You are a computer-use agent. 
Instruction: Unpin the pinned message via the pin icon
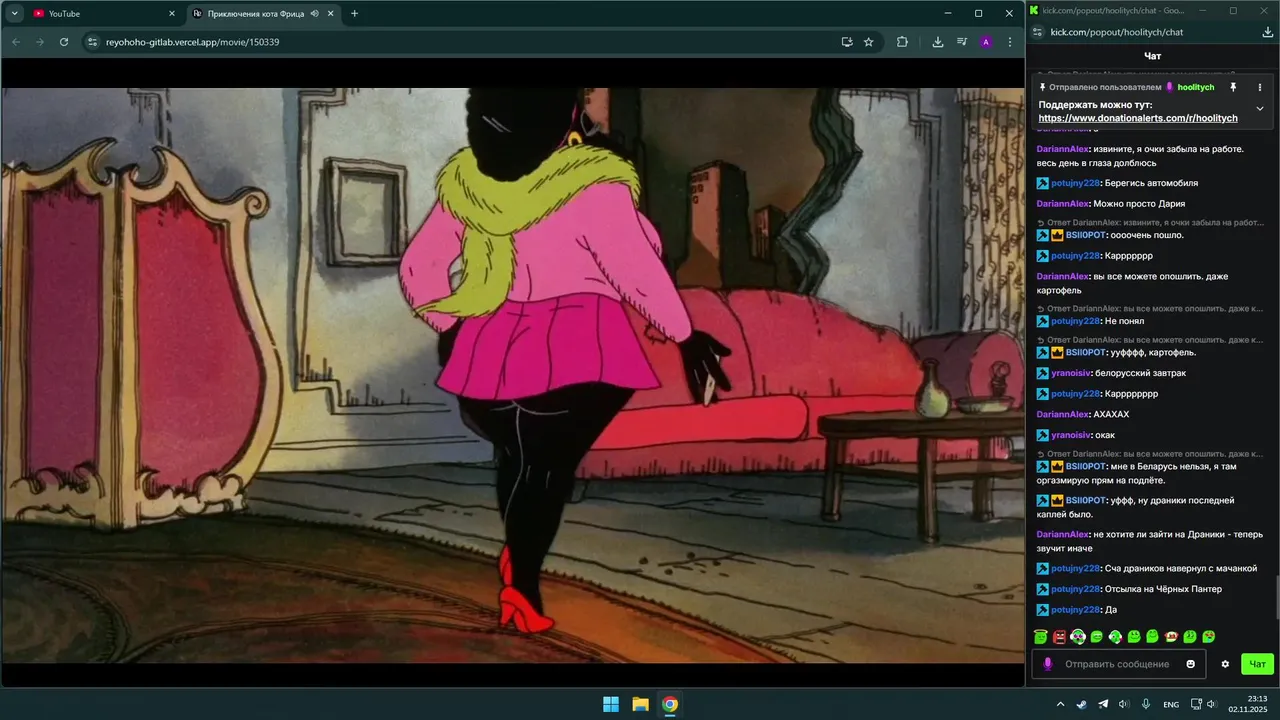[x=1233, y=87]
